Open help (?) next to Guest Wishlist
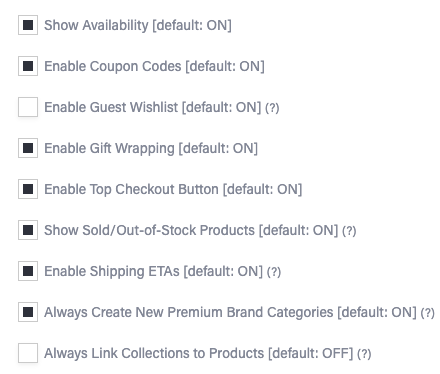Screen dimensions: 440x374 [272, 108]
